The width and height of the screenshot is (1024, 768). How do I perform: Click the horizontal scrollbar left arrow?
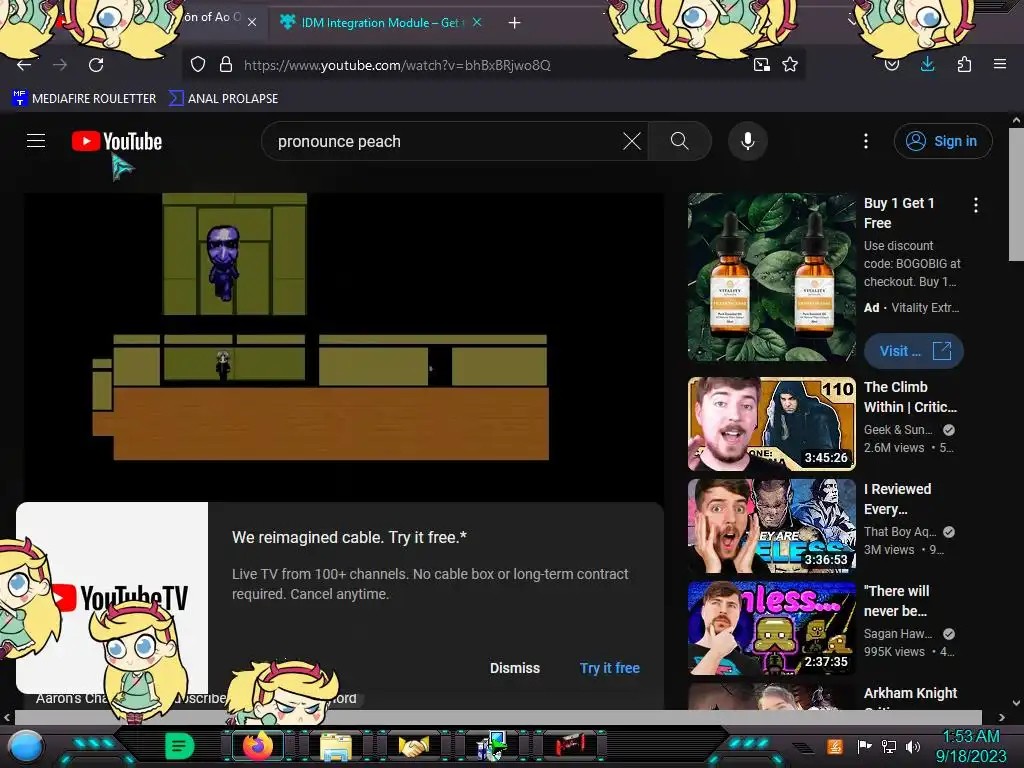7,717
